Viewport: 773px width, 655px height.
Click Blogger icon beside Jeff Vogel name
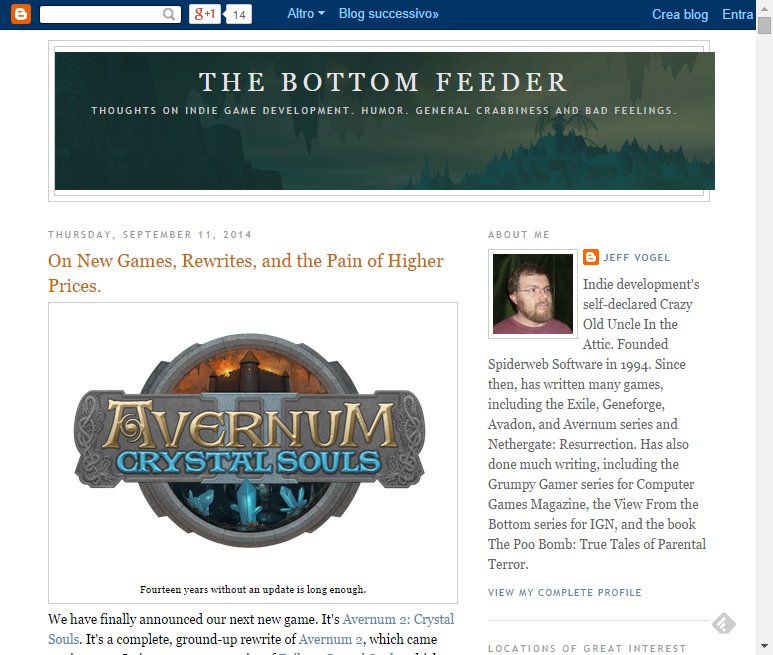click(591, 257)
